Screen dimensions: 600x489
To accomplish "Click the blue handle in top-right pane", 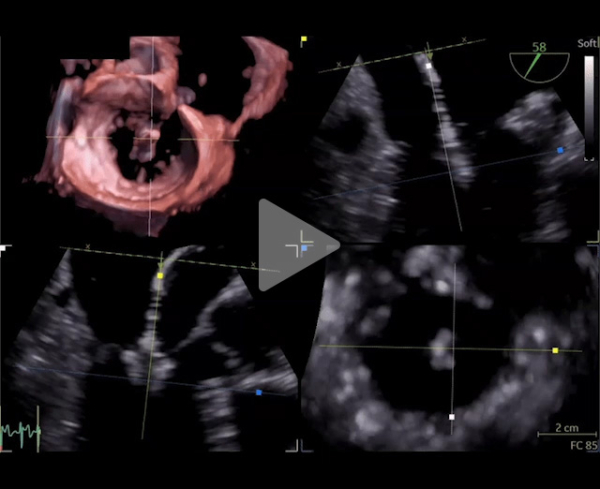I will tap(560, 150).
